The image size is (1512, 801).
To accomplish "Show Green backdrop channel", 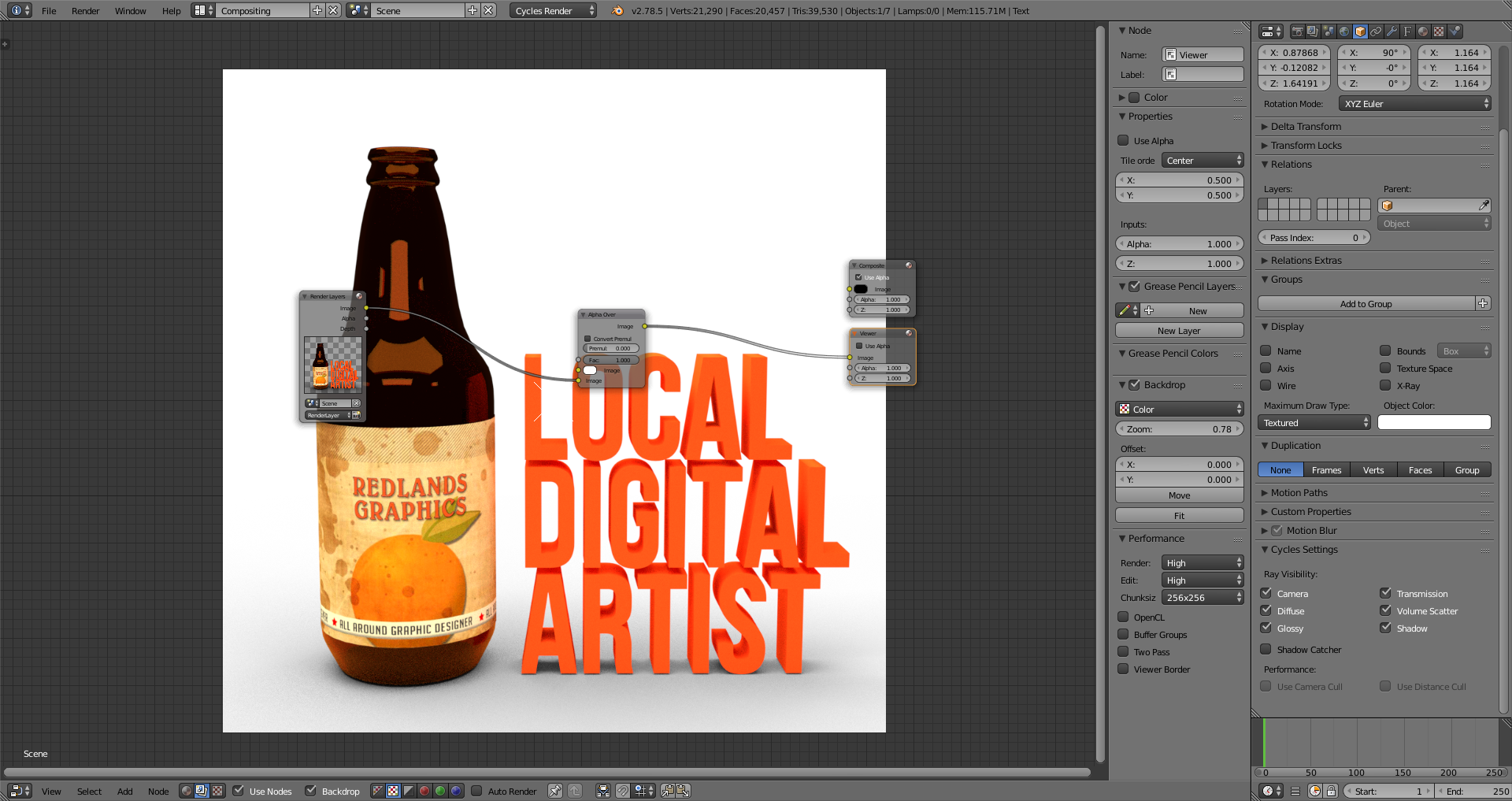I will [440, 791].
